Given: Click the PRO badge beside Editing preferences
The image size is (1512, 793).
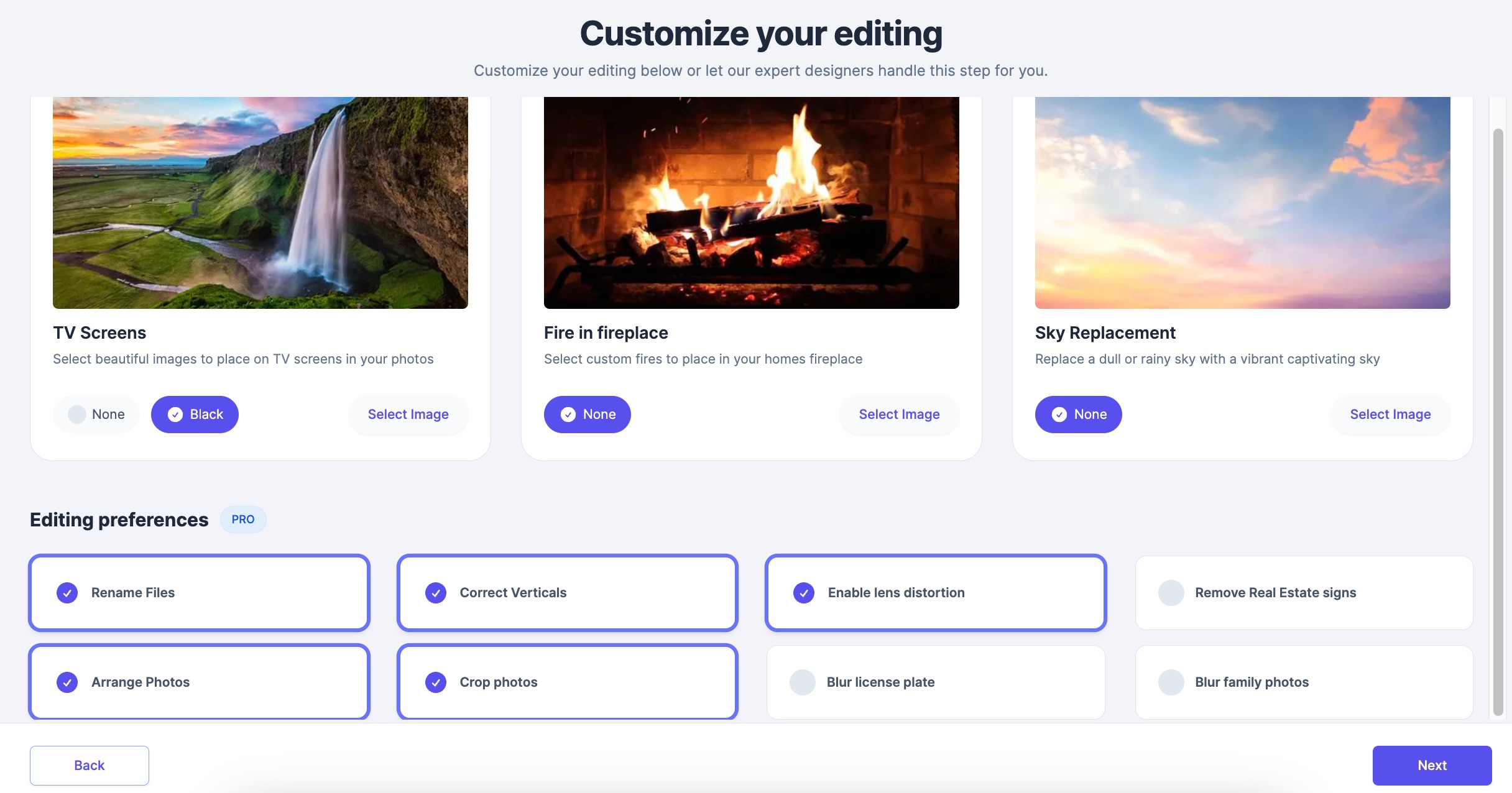Looking at the screenshot, I should coord(243,520).
